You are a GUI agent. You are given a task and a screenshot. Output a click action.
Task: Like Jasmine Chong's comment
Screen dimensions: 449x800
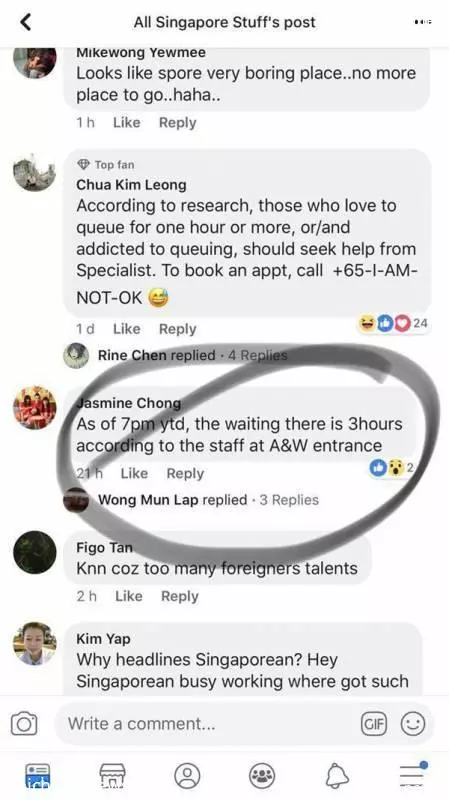134,473
